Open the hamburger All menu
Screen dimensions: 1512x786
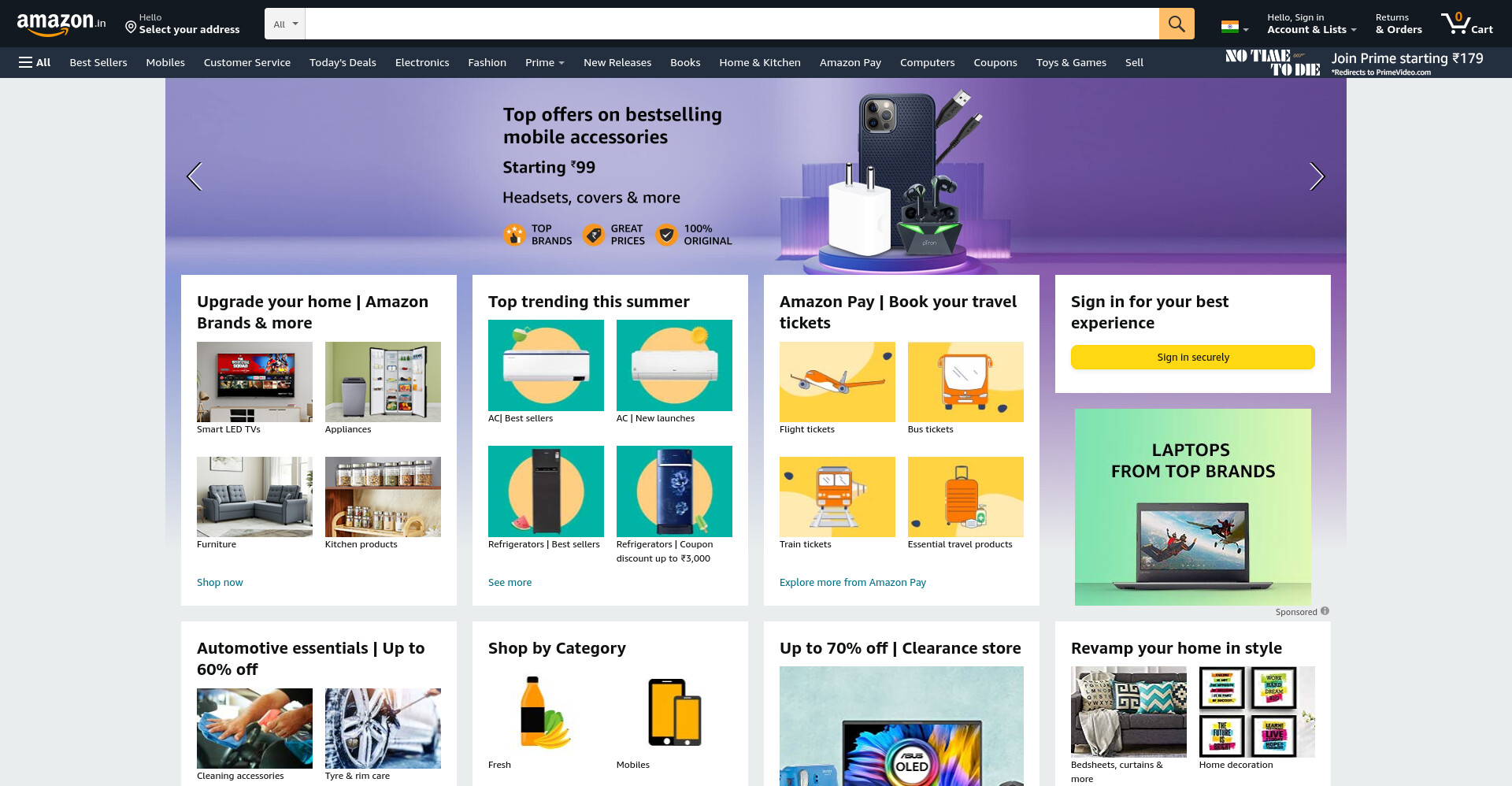[x=35, y=62]
